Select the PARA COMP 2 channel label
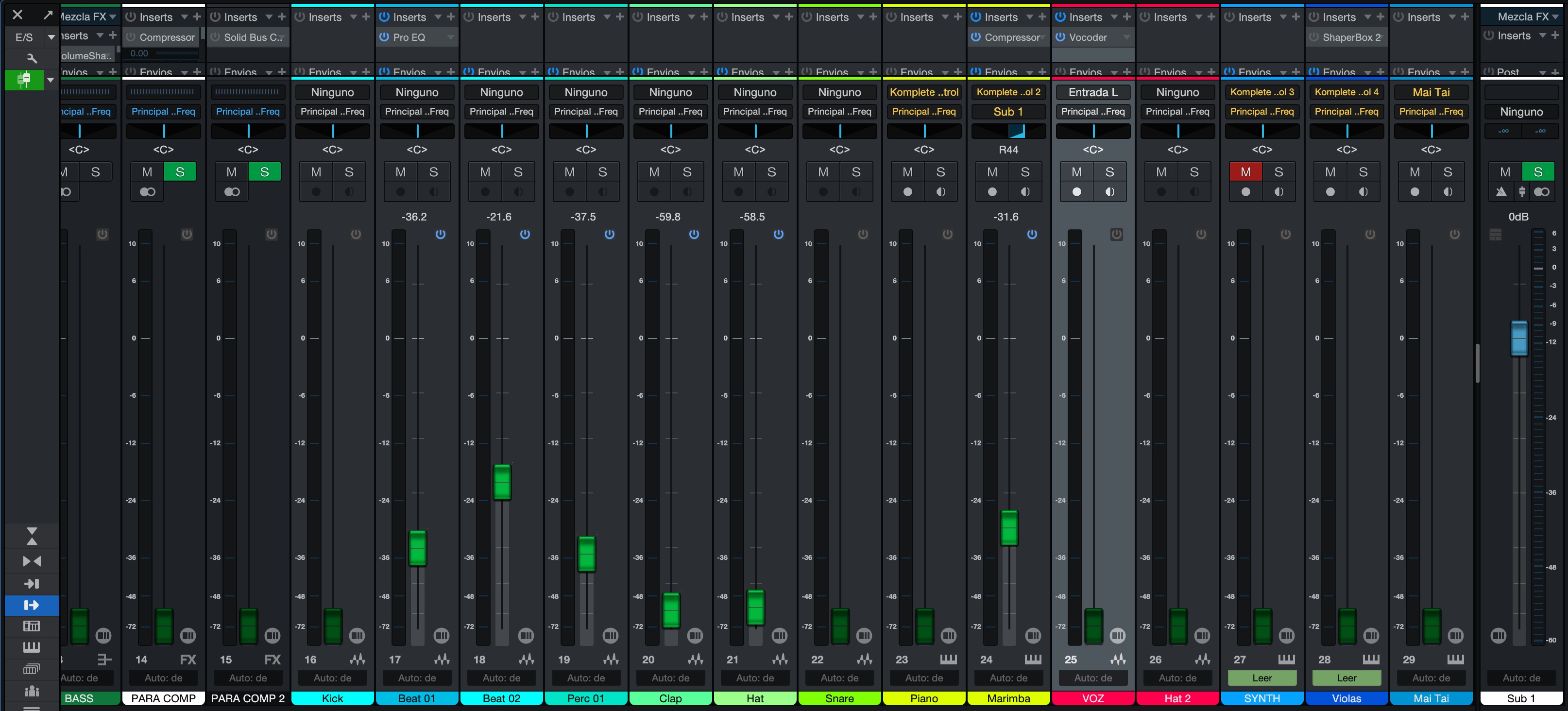This screenshot has width=1568, height=711. click(248, 698)
